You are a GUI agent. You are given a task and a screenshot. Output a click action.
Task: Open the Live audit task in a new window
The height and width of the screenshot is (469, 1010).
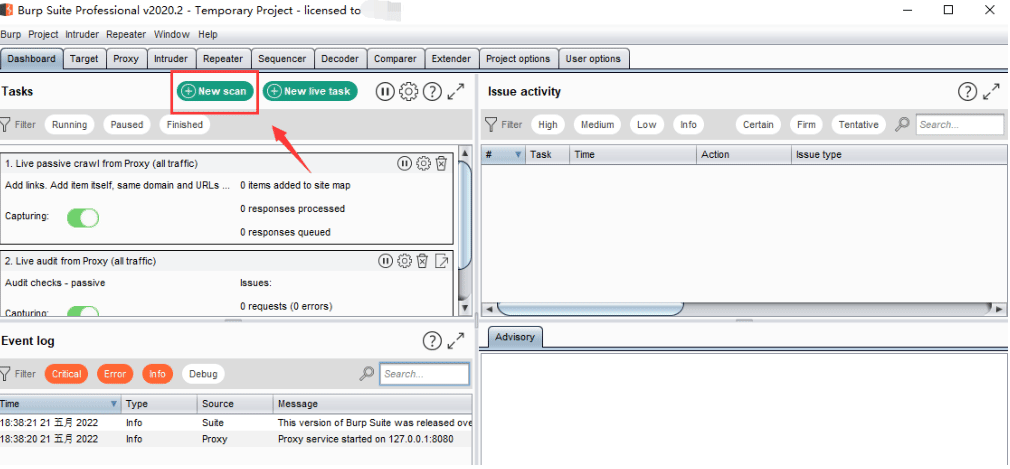442,261
